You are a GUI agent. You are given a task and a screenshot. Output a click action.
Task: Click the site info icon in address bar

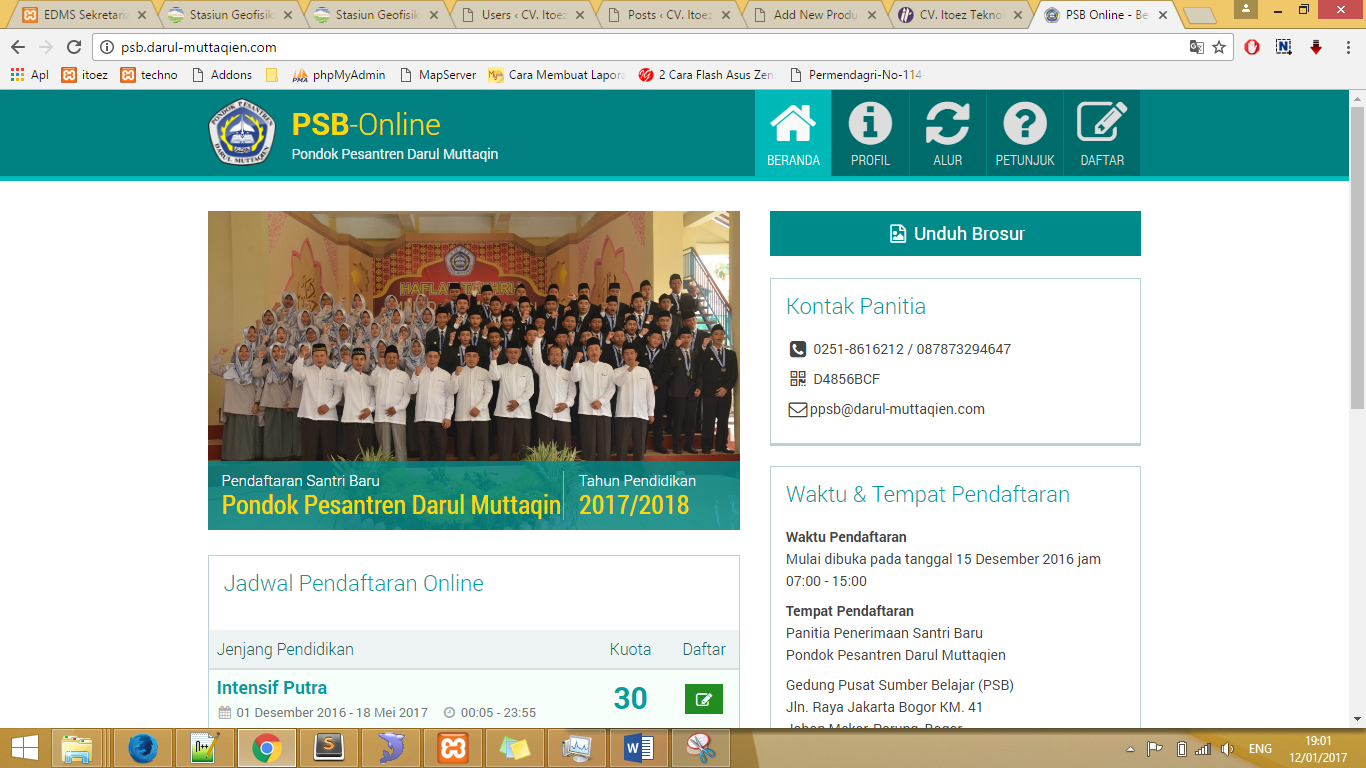(108, 47)
